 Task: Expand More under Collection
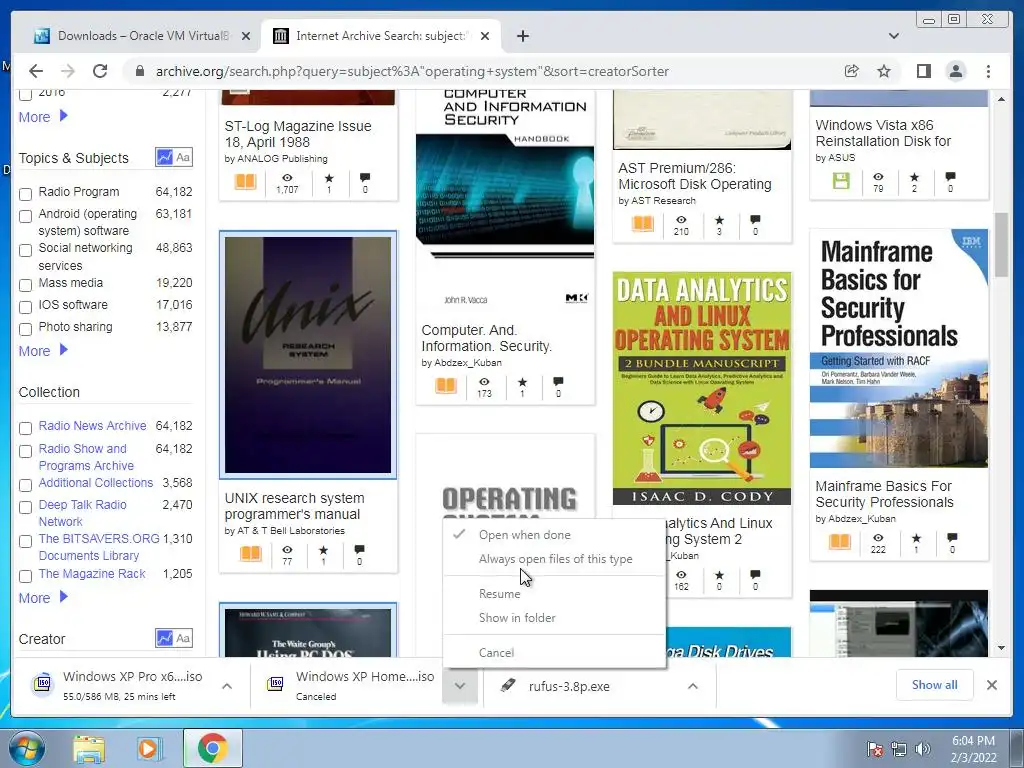pyautogui.click(x=43, y=598)
